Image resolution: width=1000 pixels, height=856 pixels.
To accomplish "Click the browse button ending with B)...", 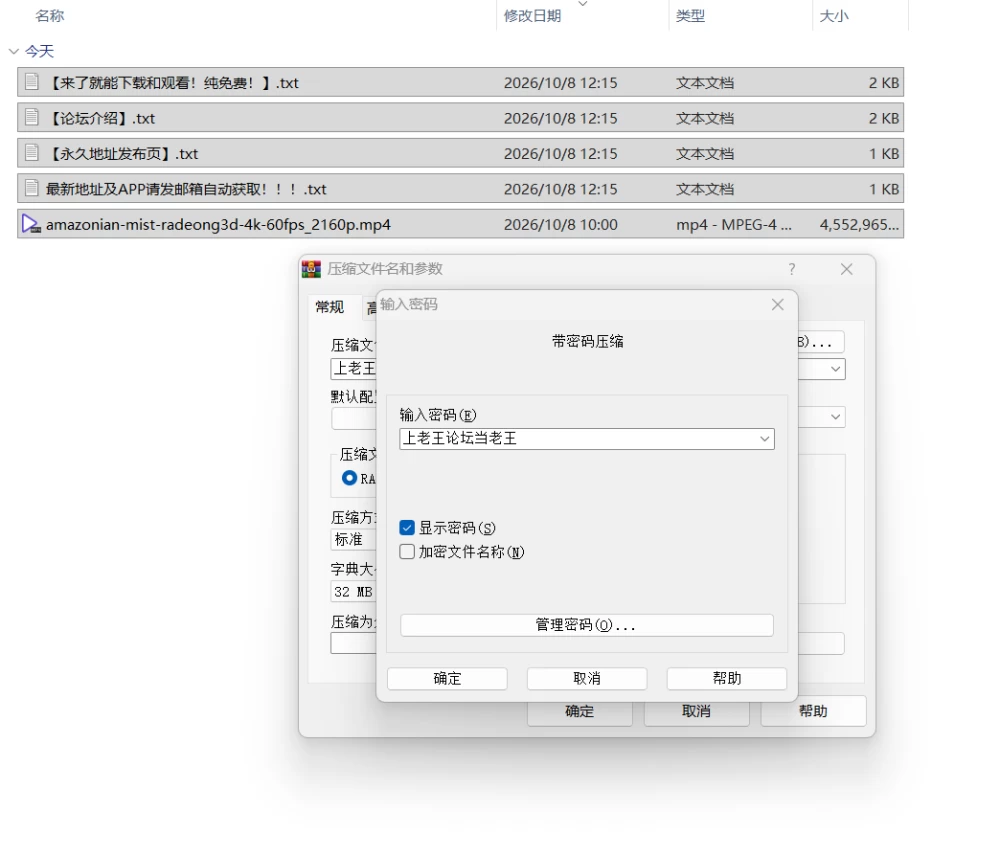I will coord(821,342).
